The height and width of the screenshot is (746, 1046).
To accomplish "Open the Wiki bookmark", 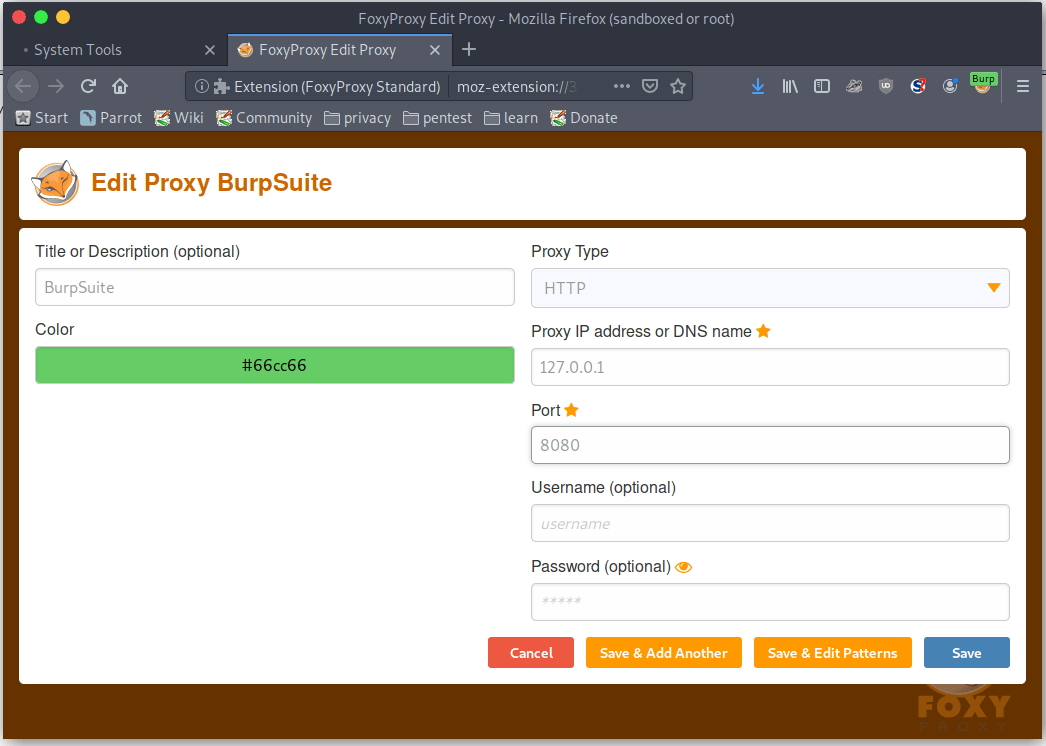I will [x=179, y=118].
